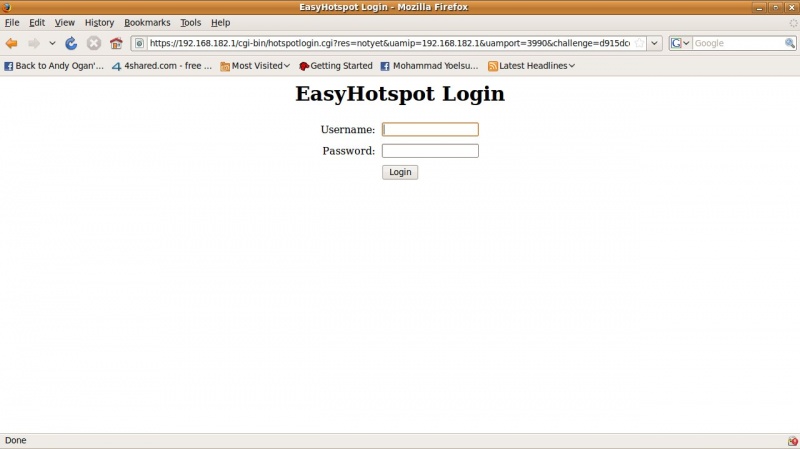This screenshot has width=800, height=449.
Task: Close the Firefox window
Action: (791, 7)
